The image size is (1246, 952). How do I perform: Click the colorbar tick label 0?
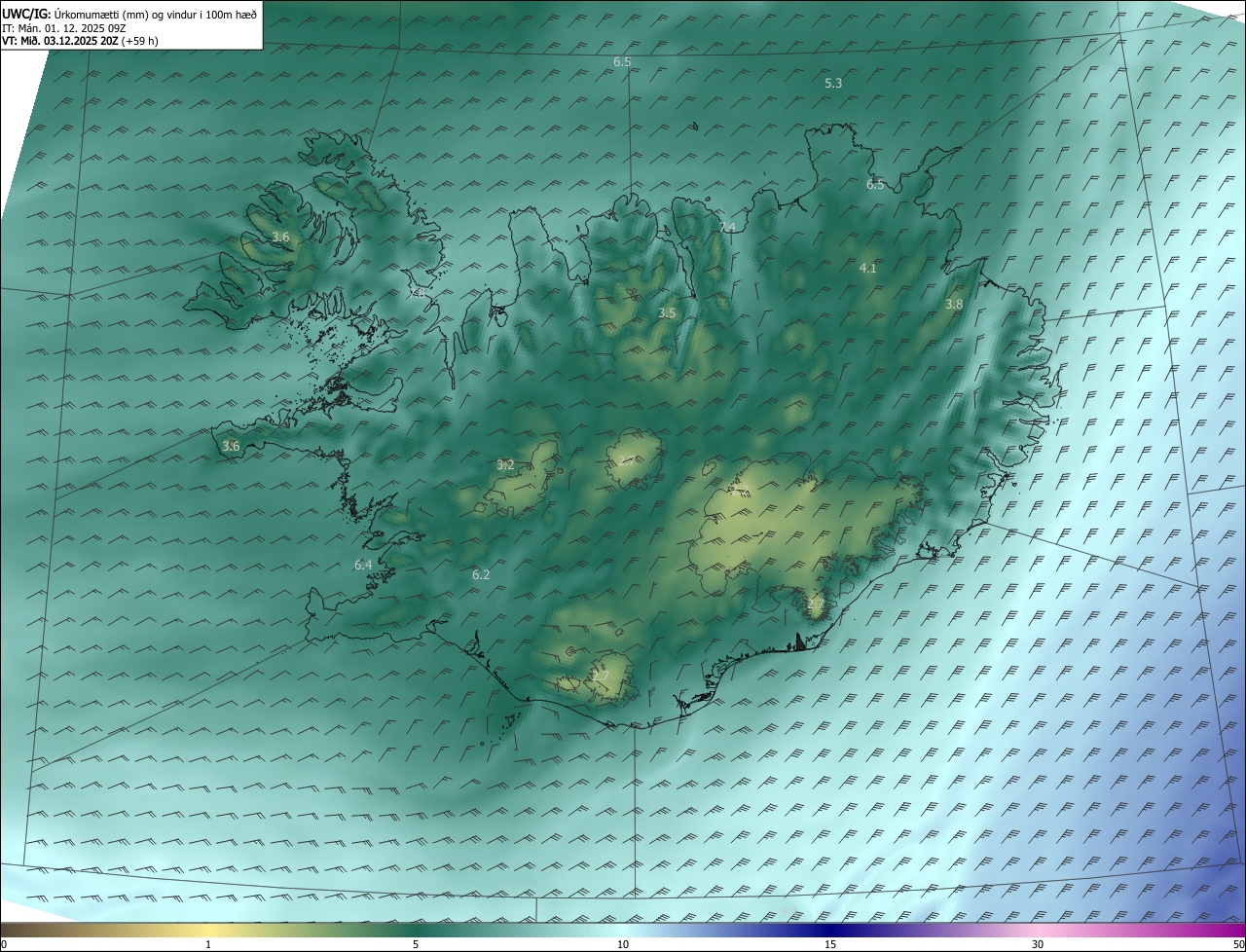point(4,945)
